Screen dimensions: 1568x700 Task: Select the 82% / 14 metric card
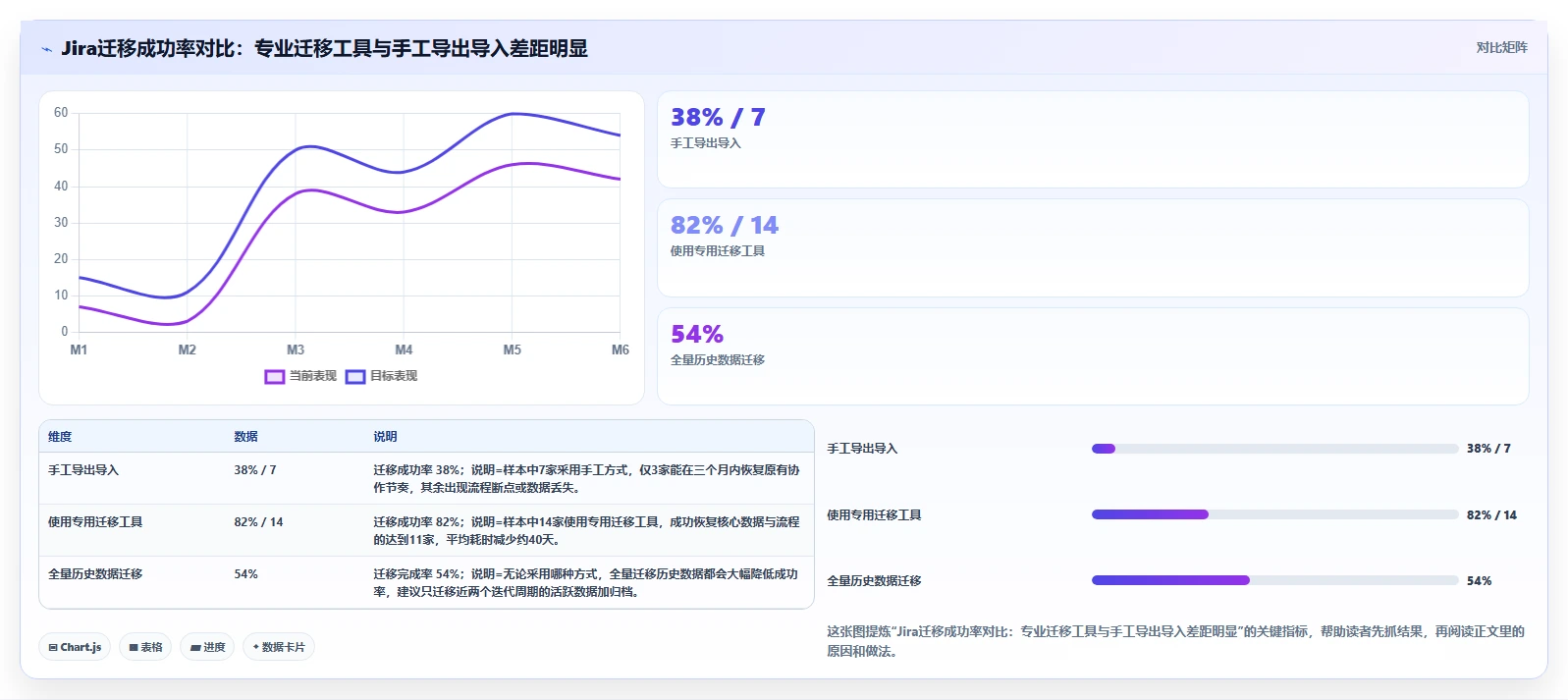[x=1093, y=248]
